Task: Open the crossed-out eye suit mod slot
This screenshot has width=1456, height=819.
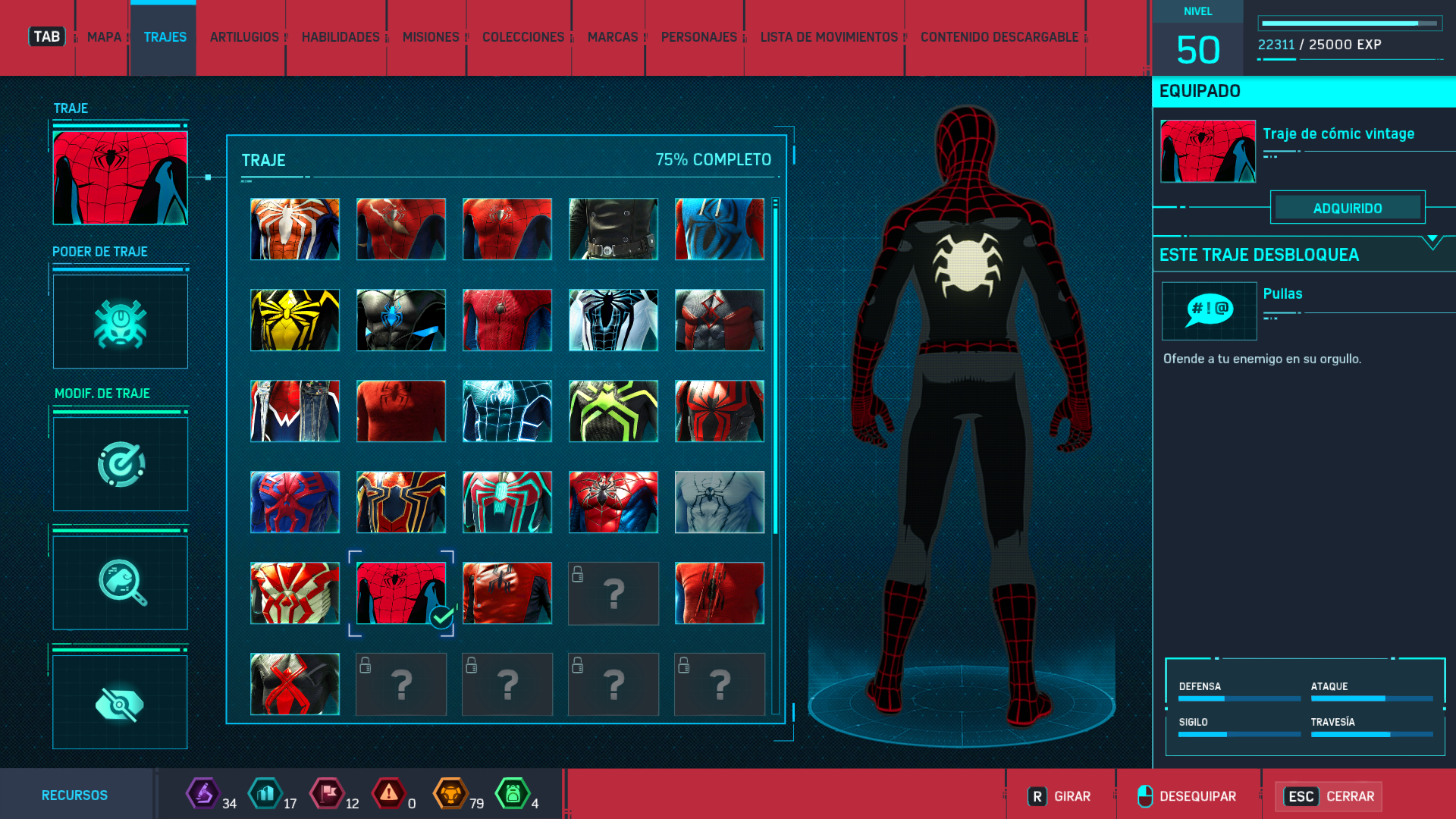Action: coord(121,703)
